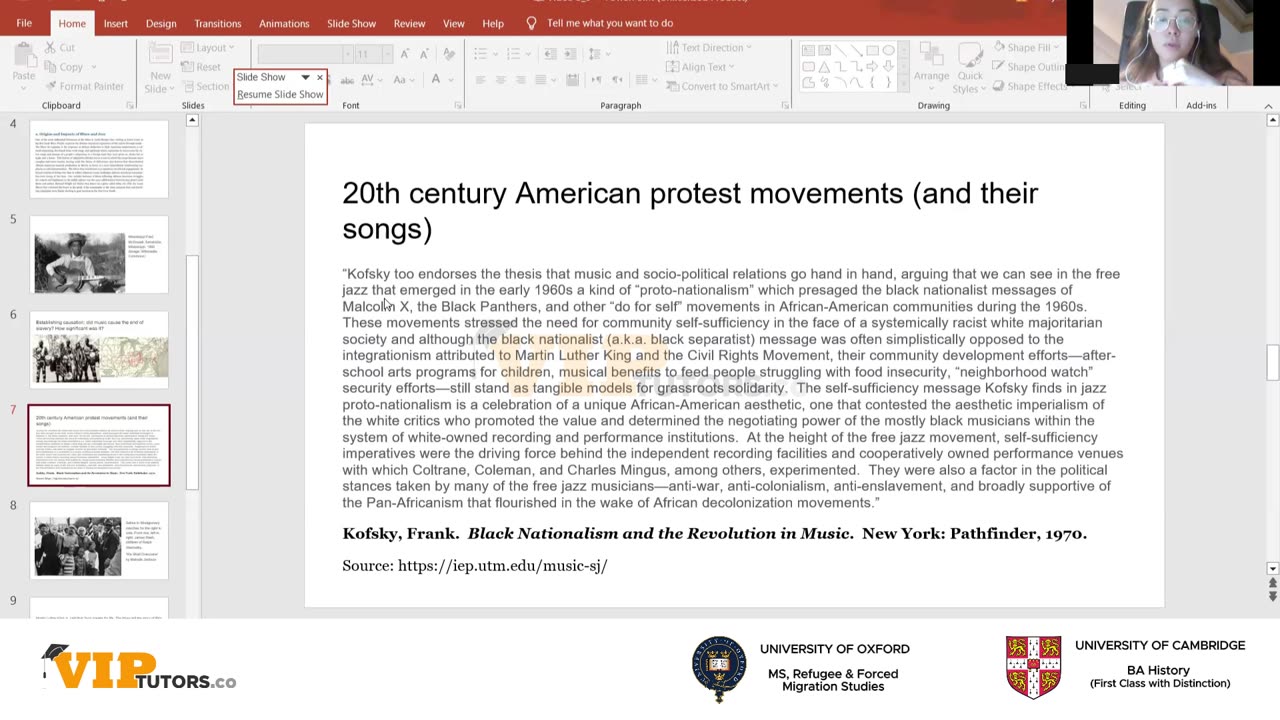The height and width of the screenshot is (720, 1280).
Task: Switch to the Review tab
Action: (x=409, y=23)
